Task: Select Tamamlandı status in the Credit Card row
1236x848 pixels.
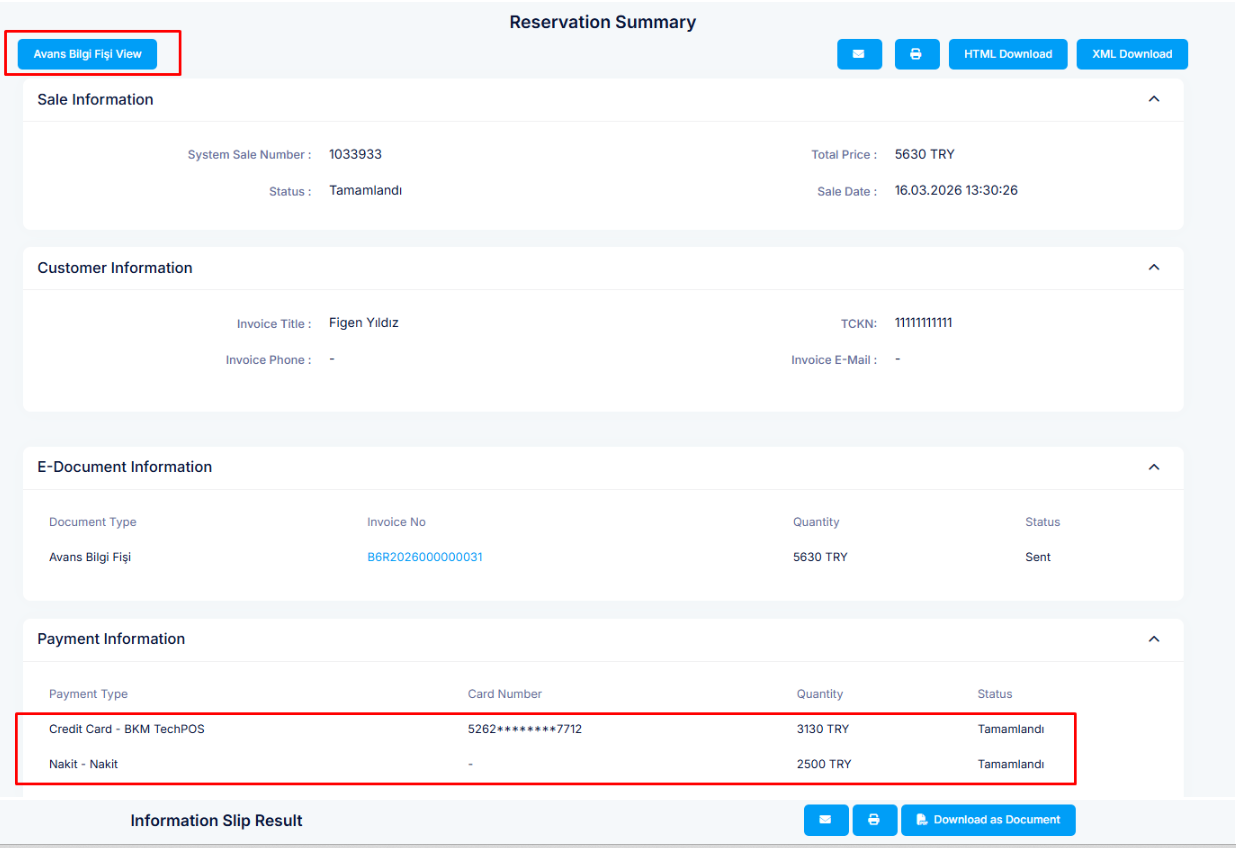Action: tap(1011, 729)
